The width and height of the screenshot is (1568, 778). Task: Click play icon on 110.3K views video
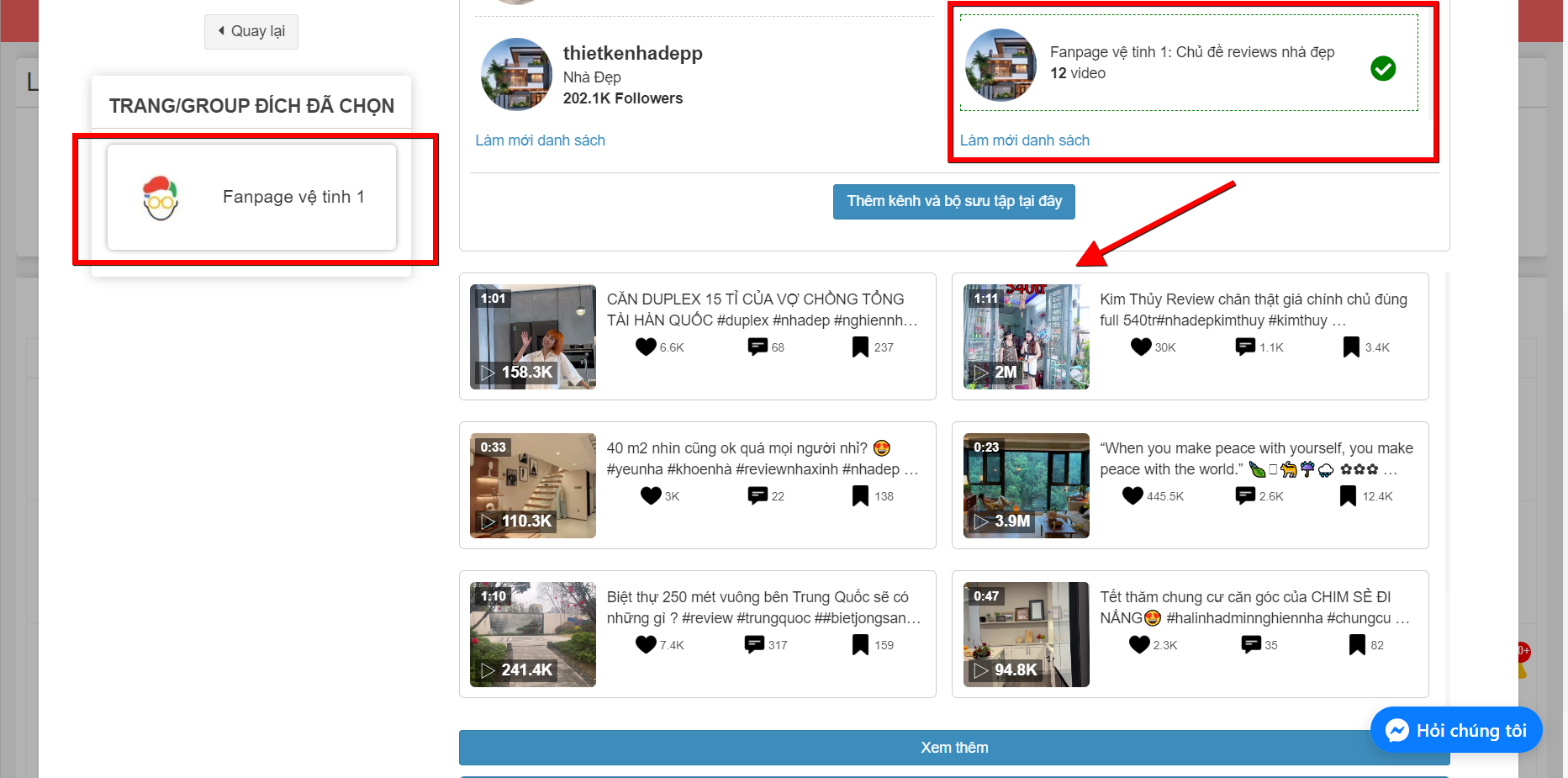(x=488, y=521)
